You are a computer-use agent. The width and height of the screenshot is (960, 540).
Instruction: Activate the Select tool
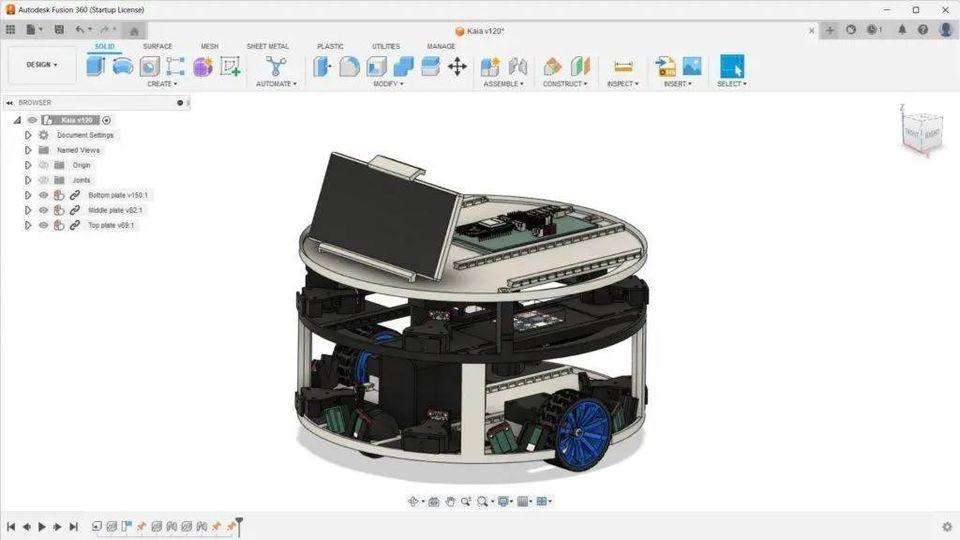click(x=732, y=66)
